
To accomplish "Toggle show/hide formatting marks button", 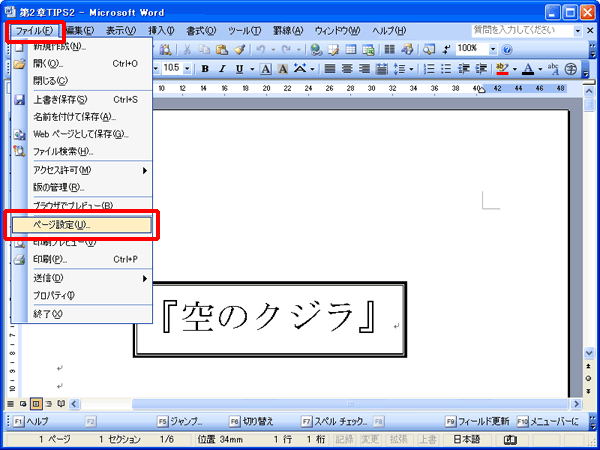I will [x=446, y=49].
